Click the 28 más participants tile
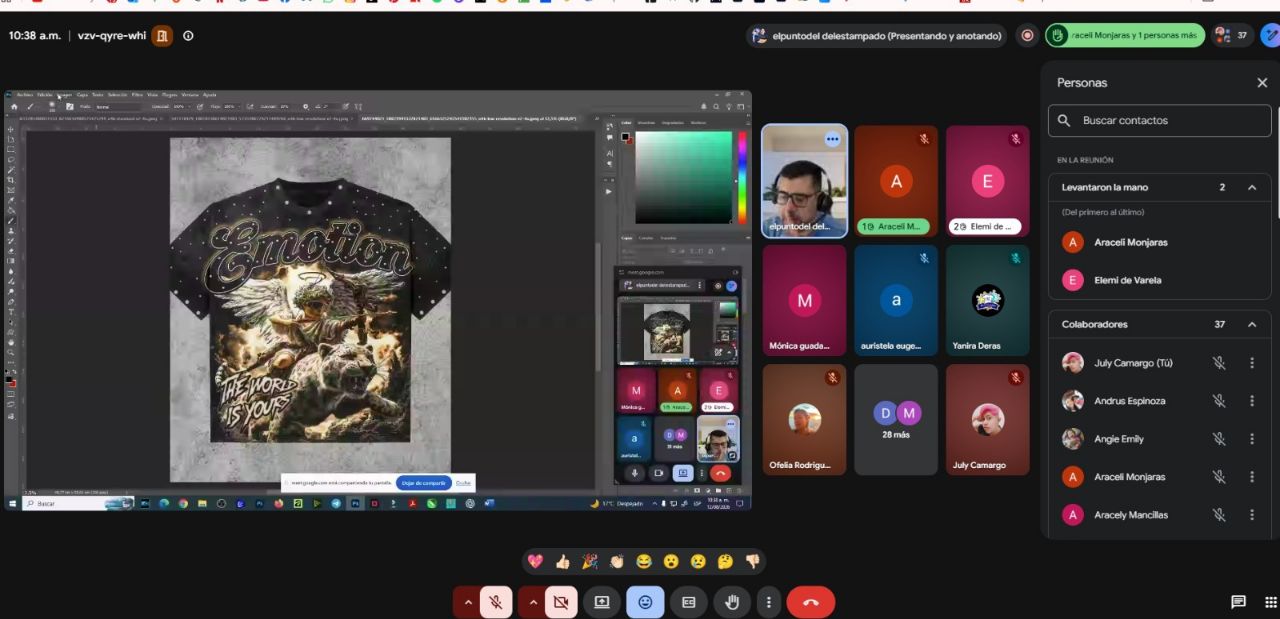 896,419
